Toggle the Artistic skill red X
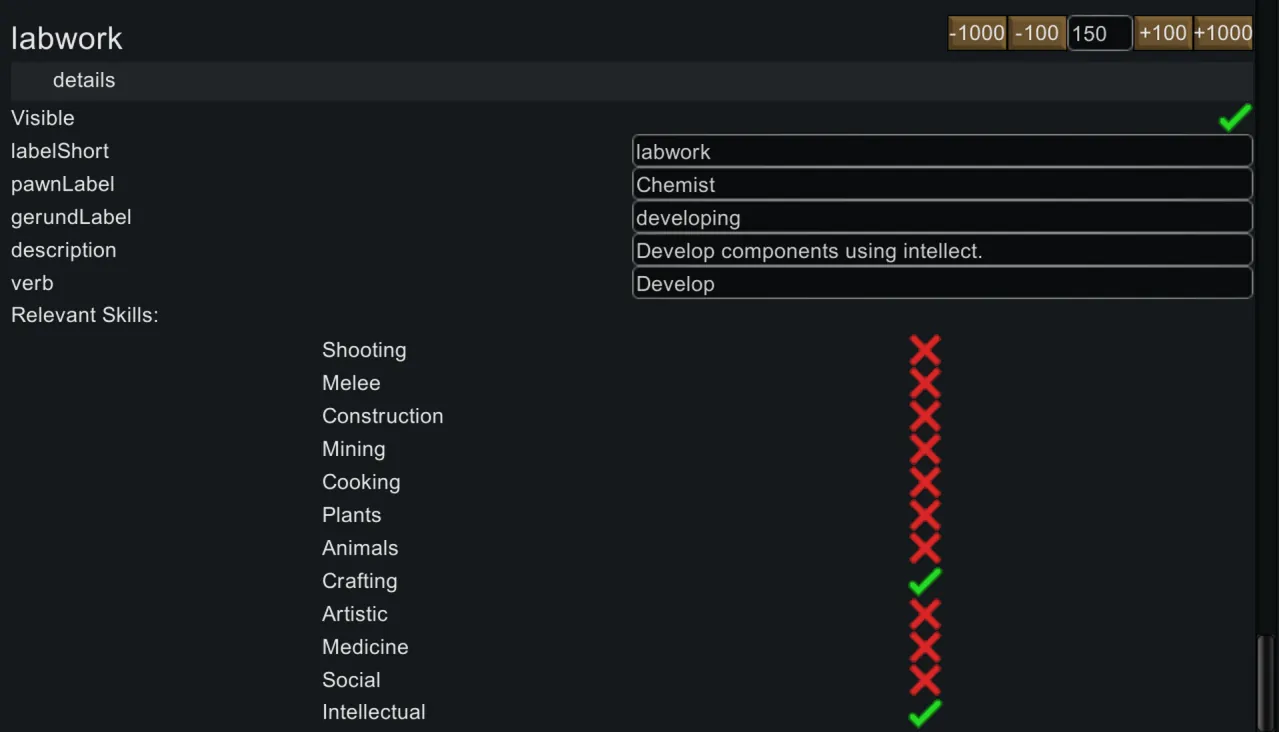The width and height of the screenshot is (1279, 732). coord(925,614)
